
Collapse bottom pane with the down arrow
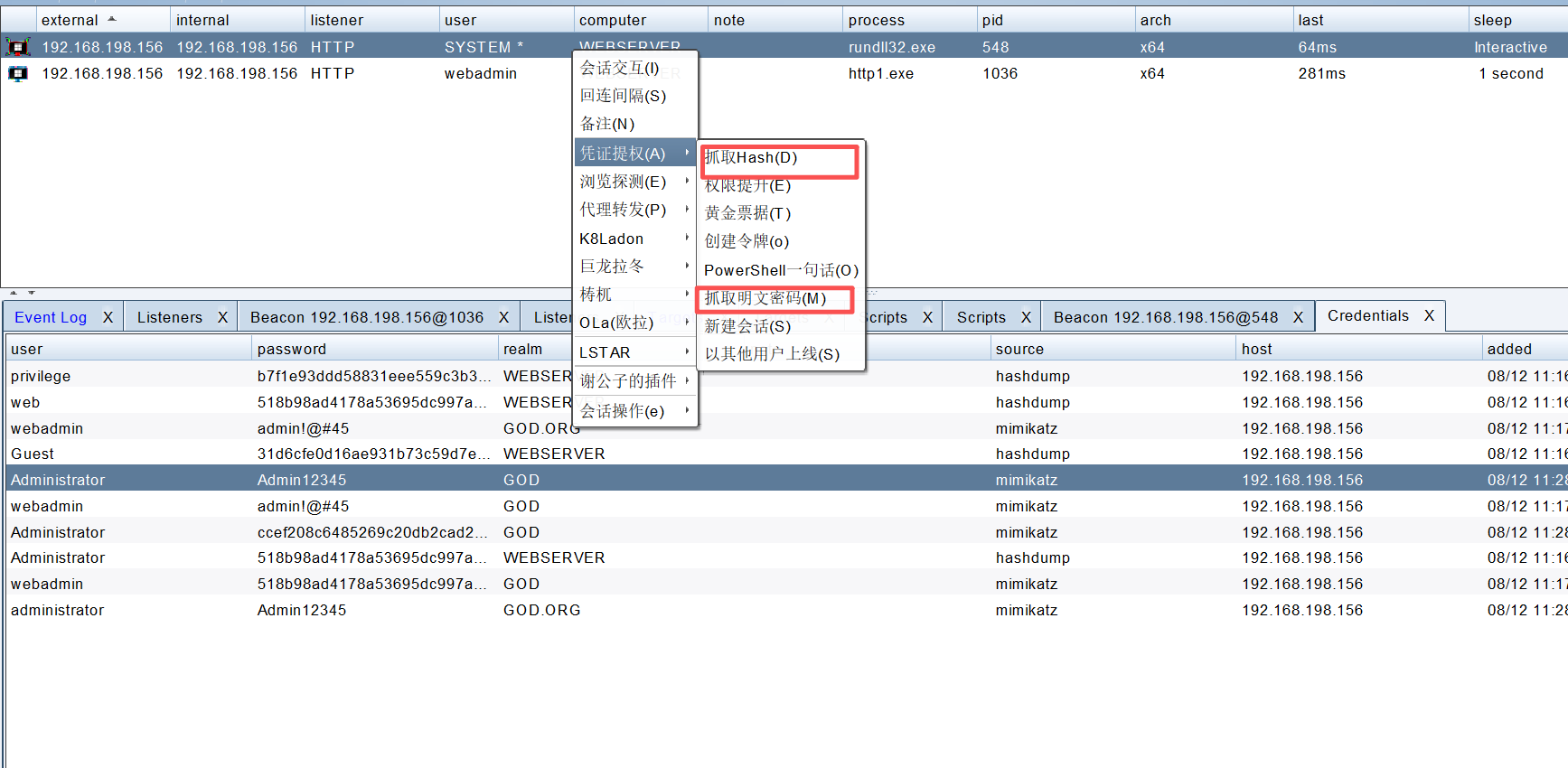32,293
